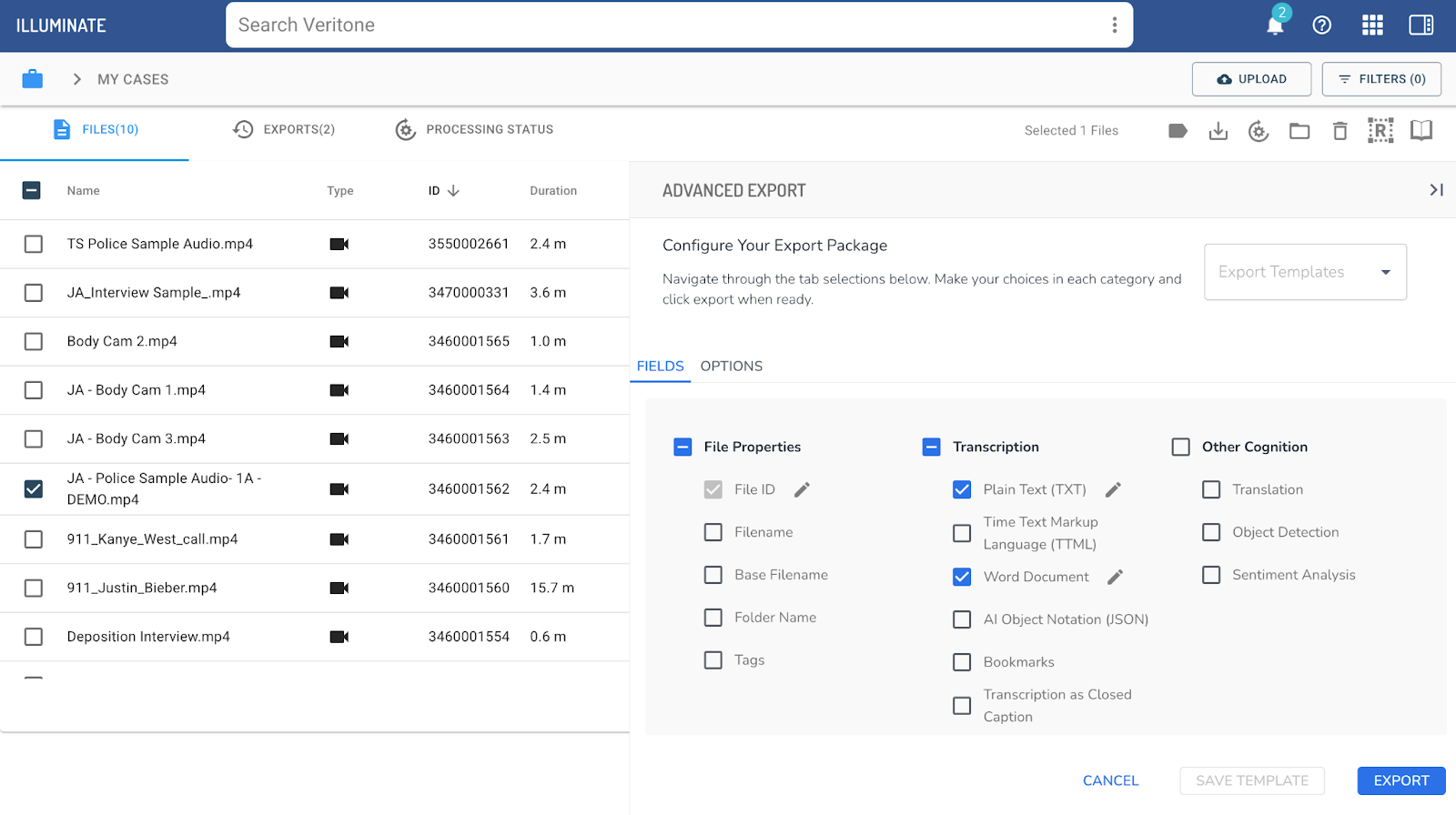1456x815 pixels.
Task: Open search bar options three dots
Action: click(1114, 25)
